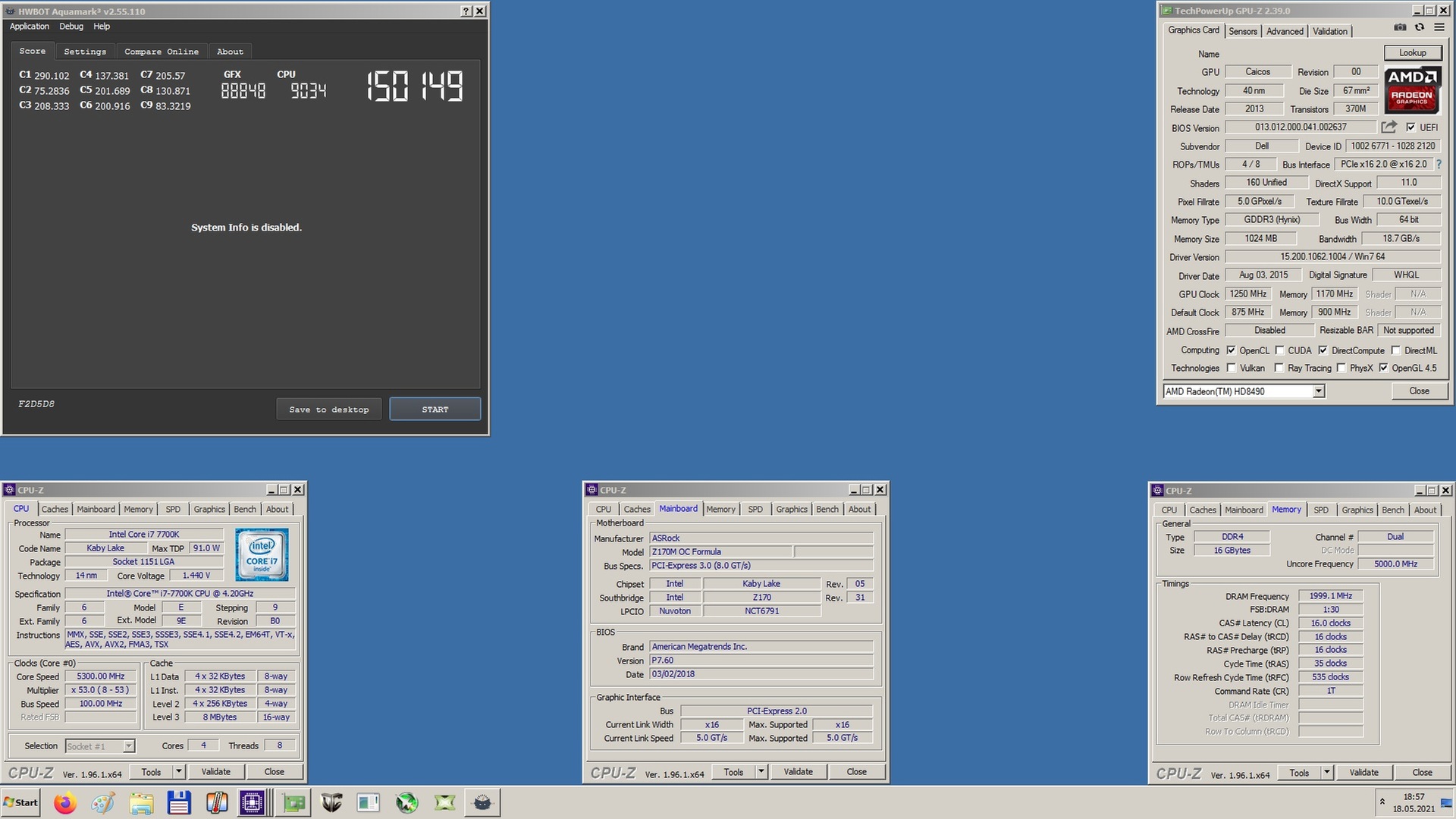Screen dimensions: 1456x819
Task: Take a GPU-Z screenshot with the camera icon
Action: tap(1400, 27)
